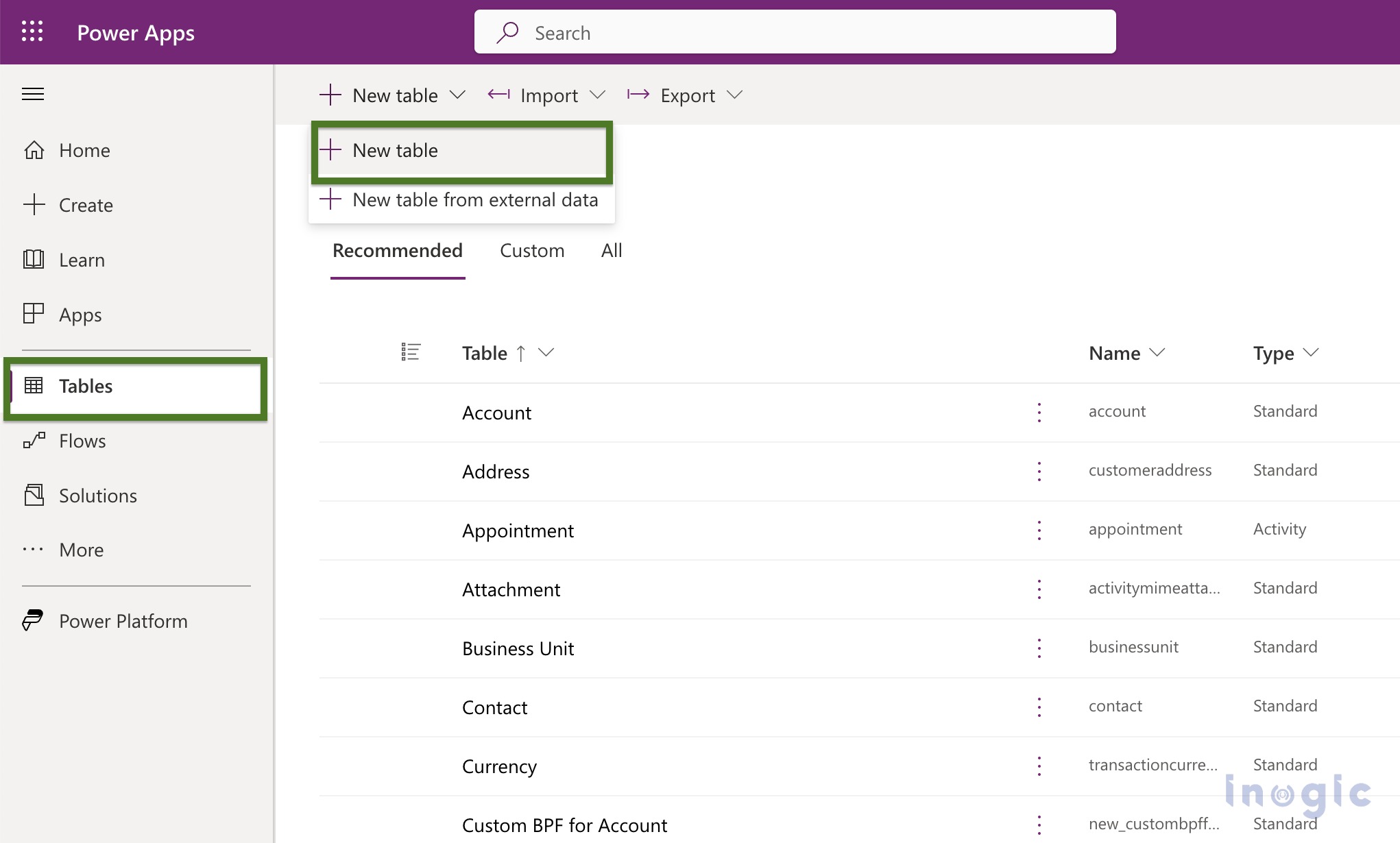1400x843 pixels.
Task: Expand the Export dropdown chevron
Action: (x=734, y=95)
